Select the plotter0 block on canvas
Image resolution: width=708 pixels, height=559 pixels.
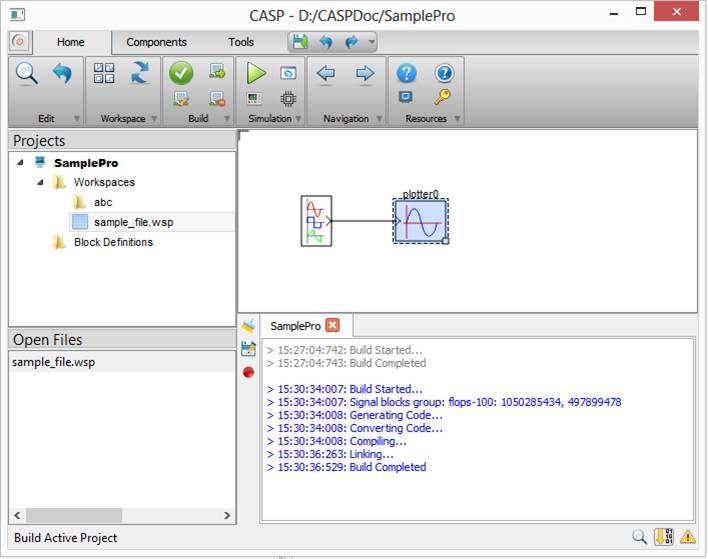[420, 220]
